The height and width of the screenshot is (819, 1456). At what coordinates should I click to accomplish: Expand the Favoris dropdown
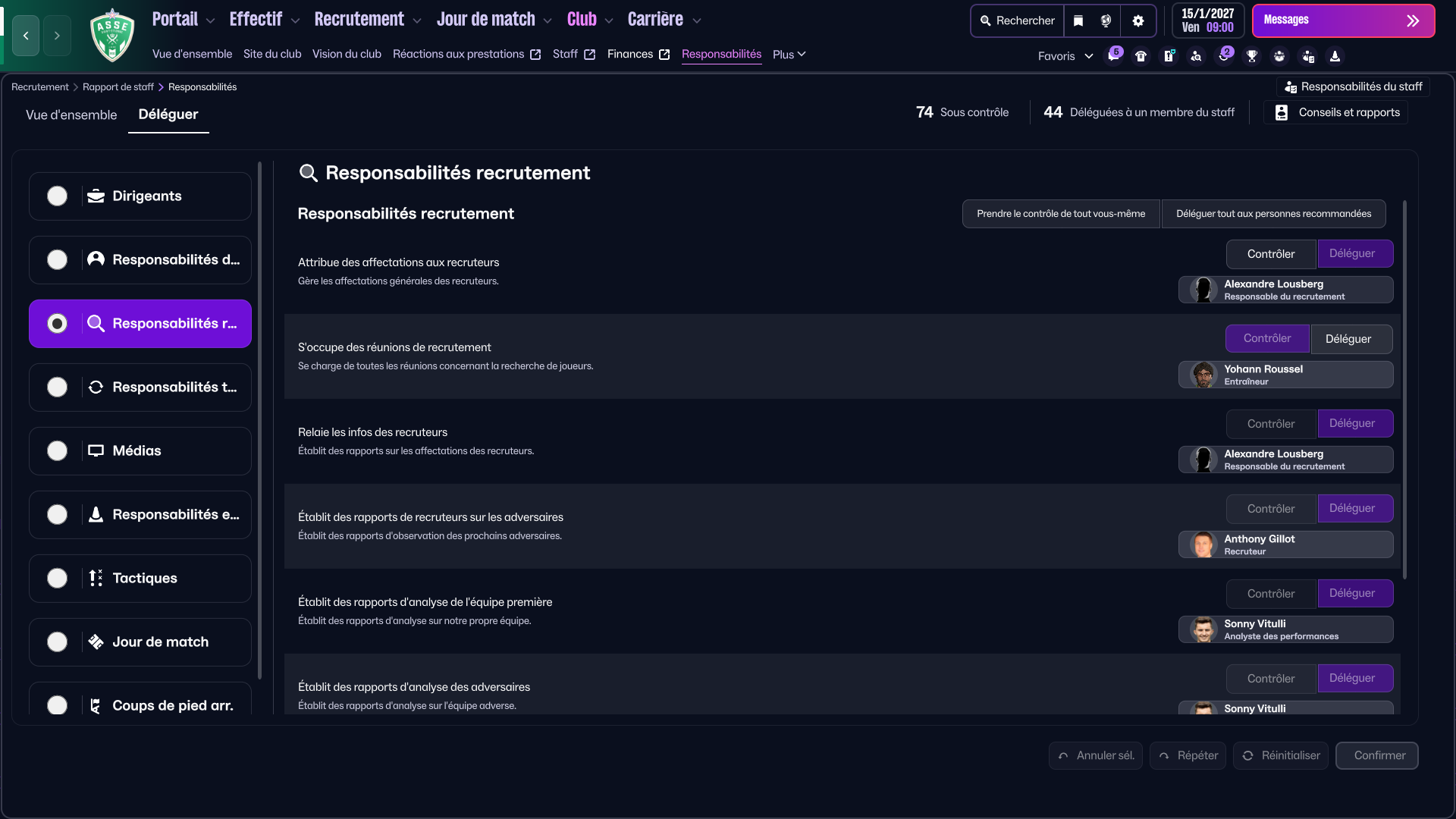point(1065,56)
